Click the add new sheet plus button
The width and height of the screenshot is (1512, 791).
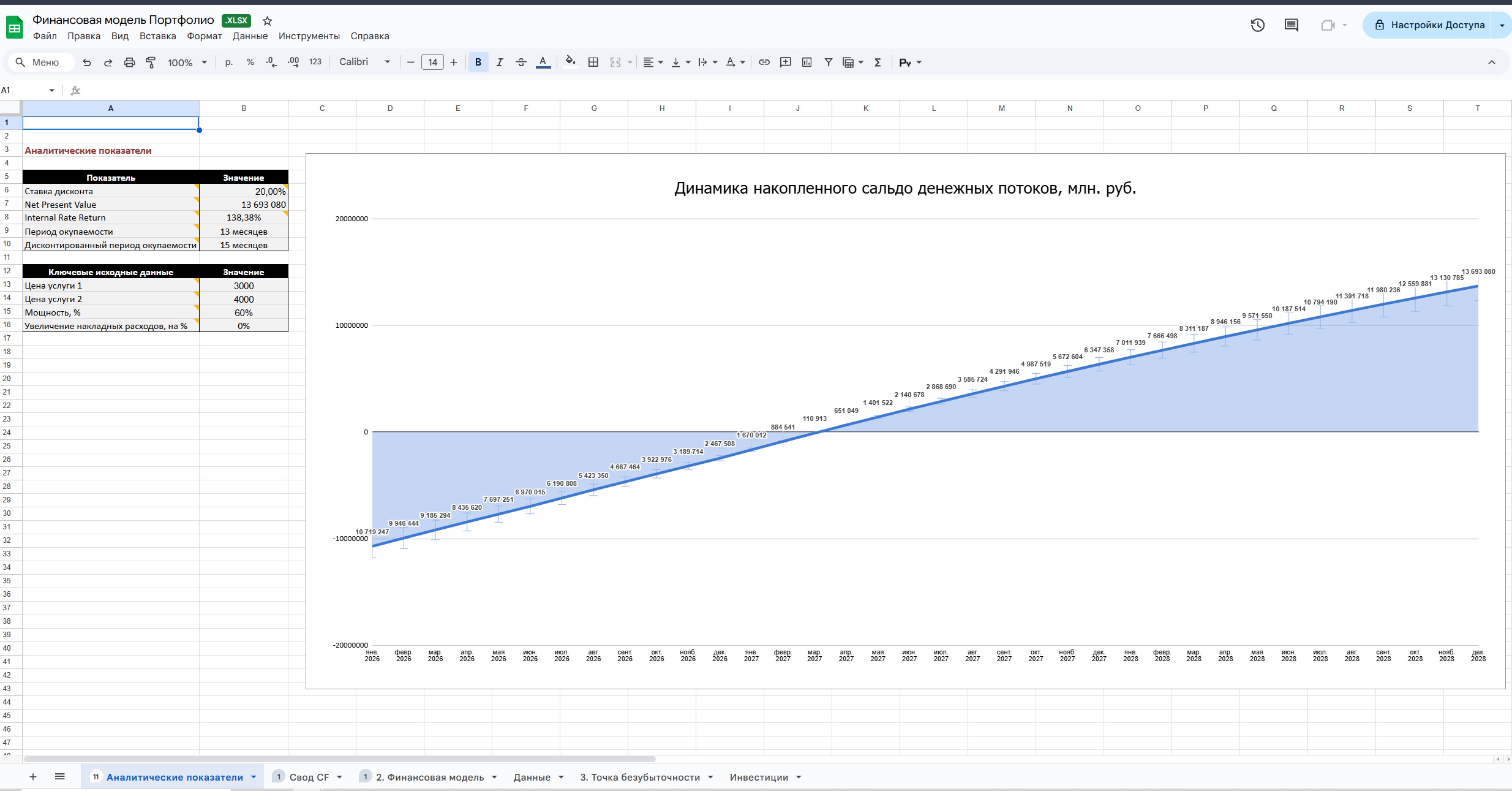pos(33,777)
